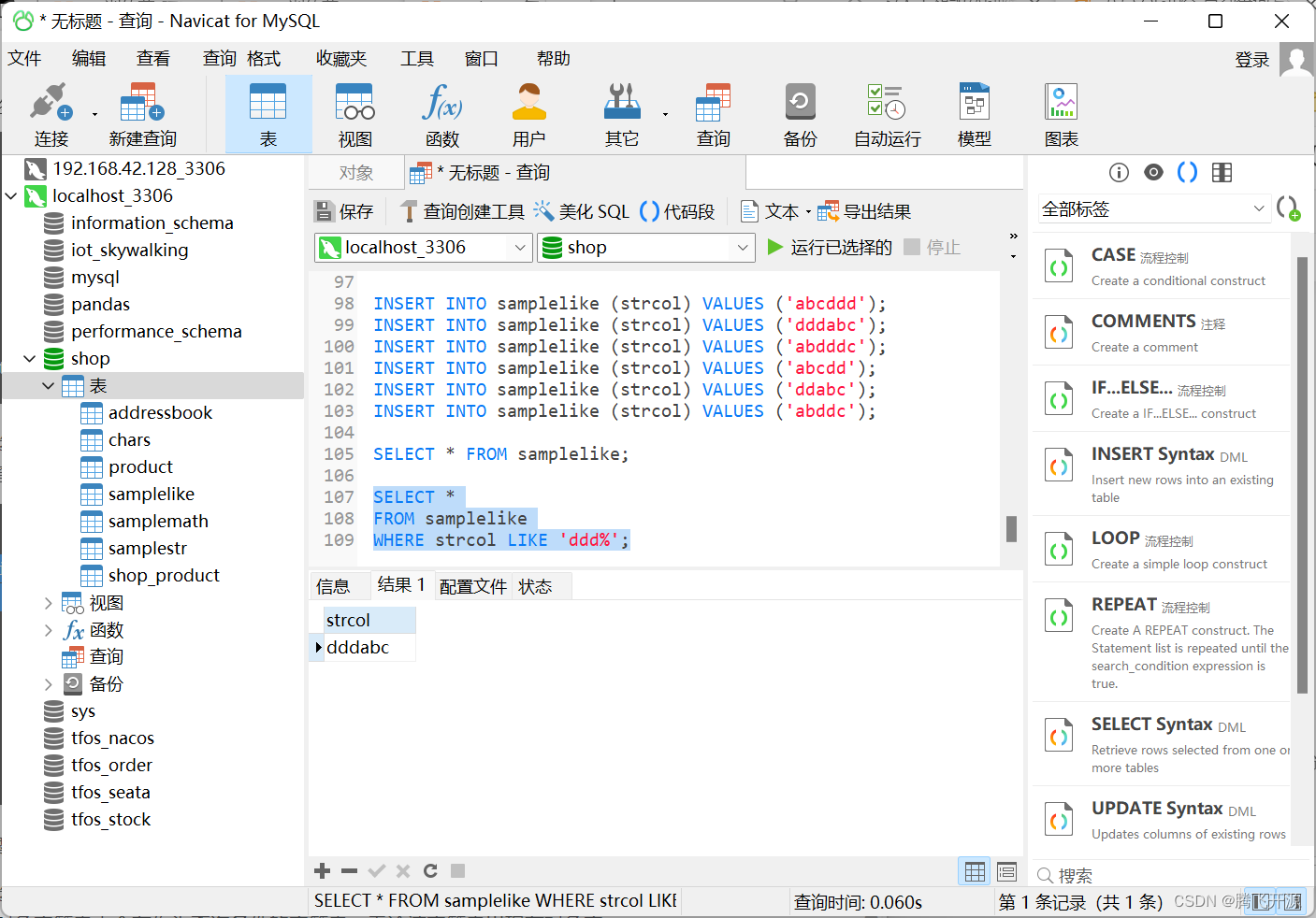Add a record with the plus icon
The image size is (1316, 918).
click(323, 871)
